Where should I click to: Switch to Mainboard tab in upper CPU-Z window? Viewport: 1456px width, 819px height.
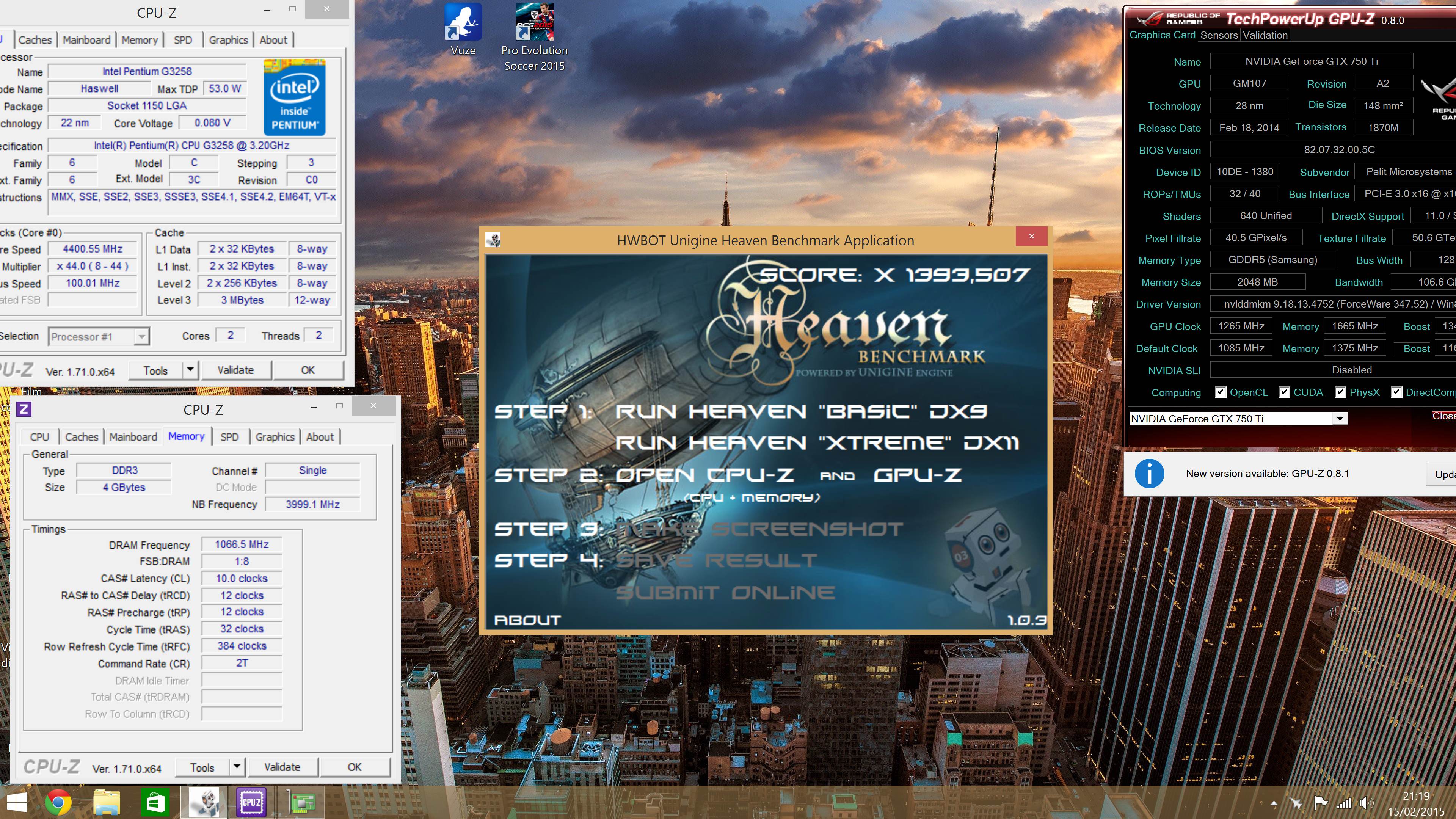pos(86,39)
